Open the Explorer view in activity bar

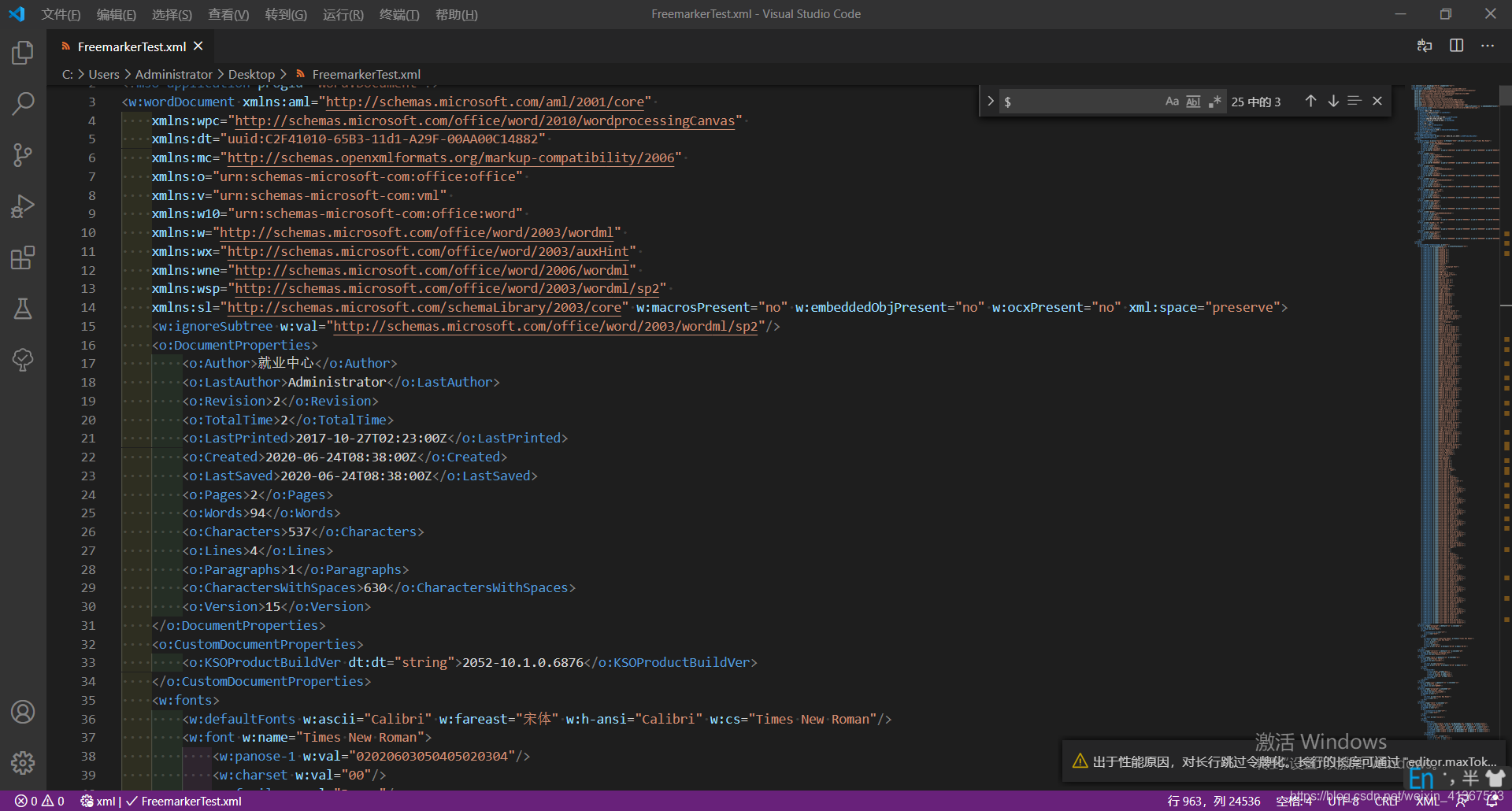pyautogui.click(x=23, y=53)
